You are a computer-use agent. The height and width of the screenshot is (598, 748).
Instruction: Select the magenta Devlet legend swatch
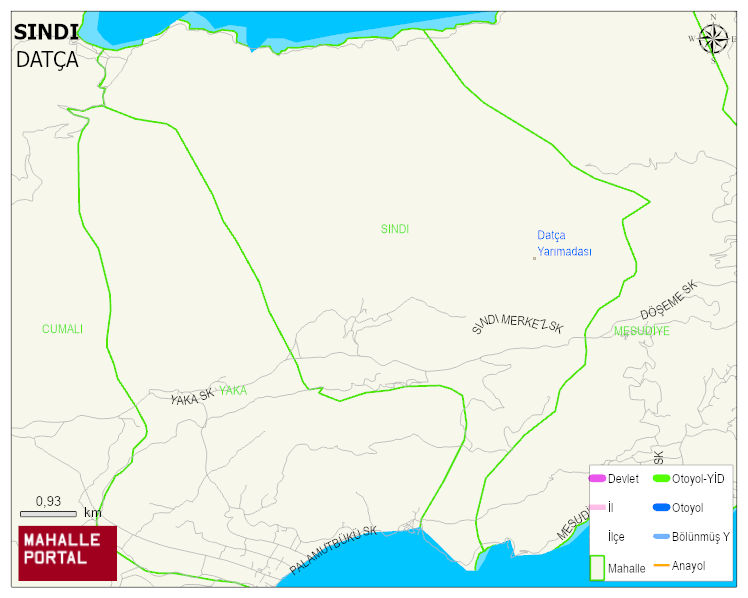(597, 479)
